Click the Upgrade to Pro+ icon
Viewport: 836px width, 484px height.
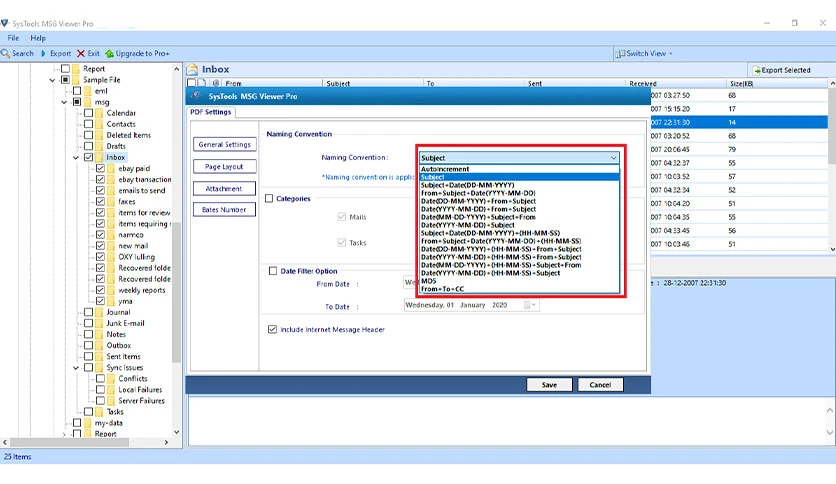(x=109, y=53)
